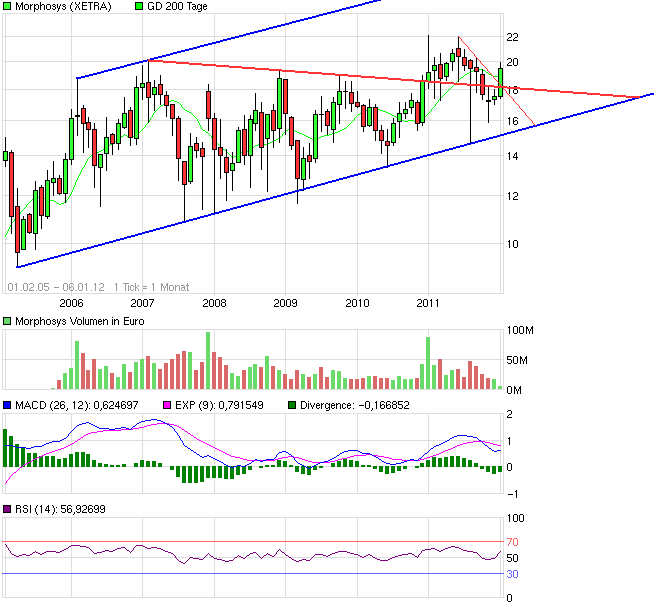Click the 'EXP (9): 0,791549' readout
The height and width of the screenshot is (606, 654).
pyautogui.click(x=219, y=405)
